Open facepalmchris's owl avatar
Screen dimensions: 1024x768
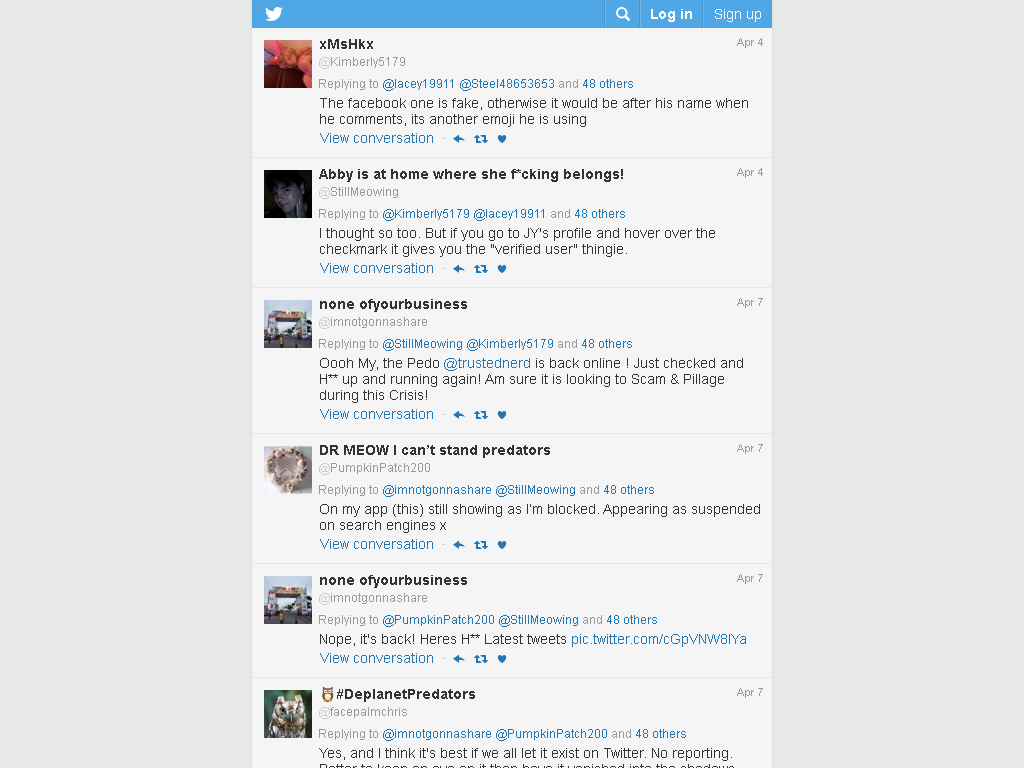tap(288, 714)
